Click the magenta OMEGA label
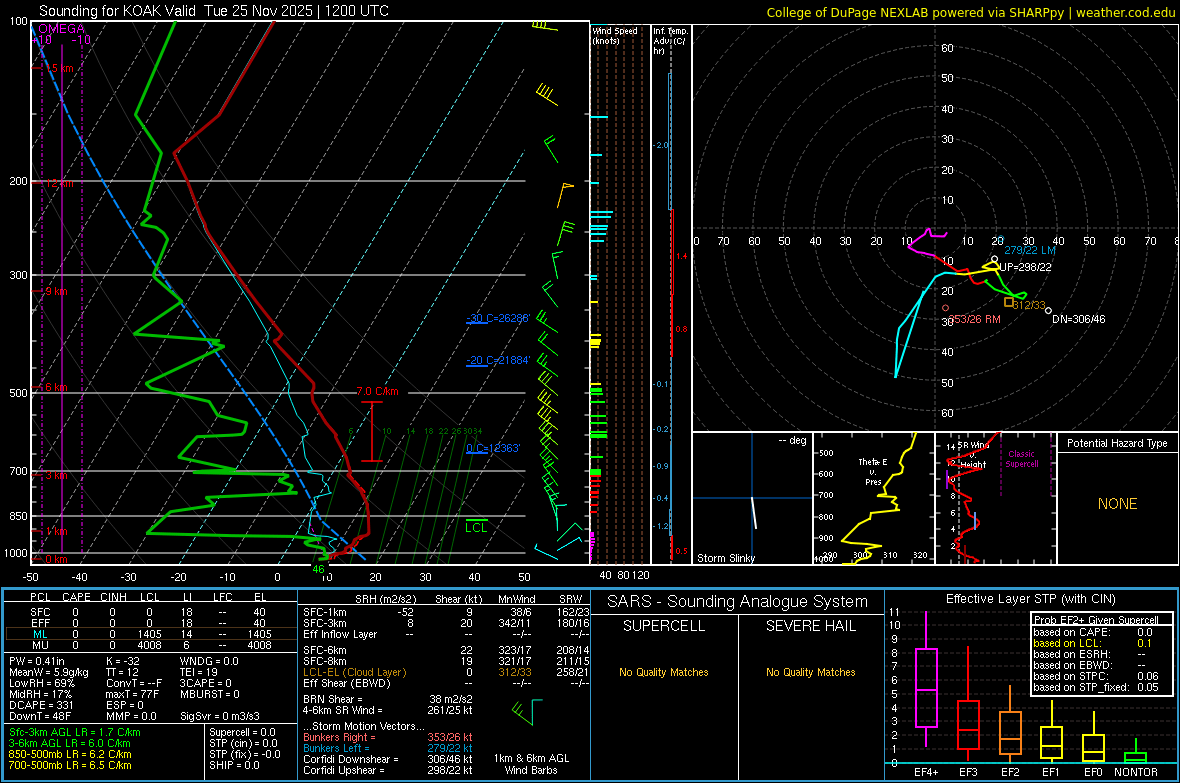 tap(62, 29)
